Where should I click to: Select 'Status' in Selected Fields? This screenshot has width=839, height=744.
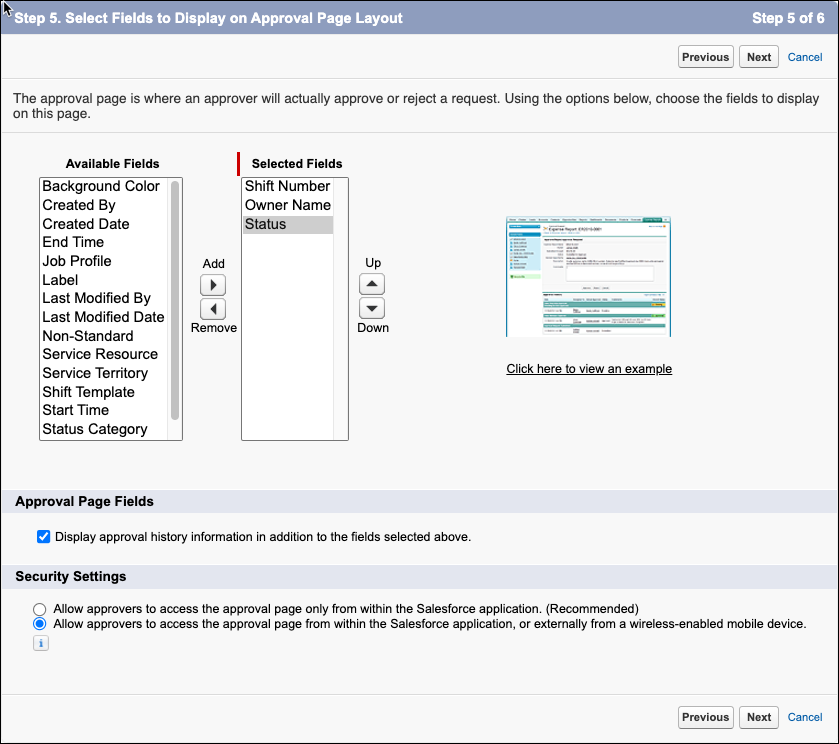coord(288,224)
